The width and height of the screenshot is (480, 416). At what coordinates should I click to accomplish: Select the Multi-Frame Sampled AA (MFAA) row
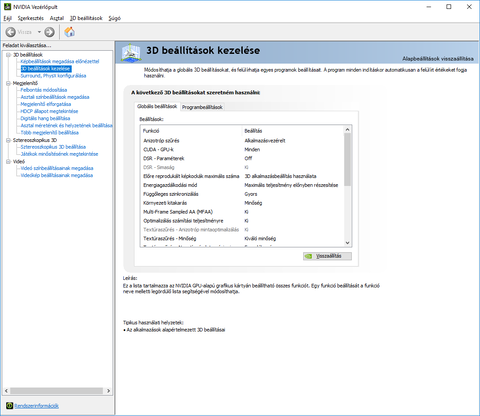242,212
